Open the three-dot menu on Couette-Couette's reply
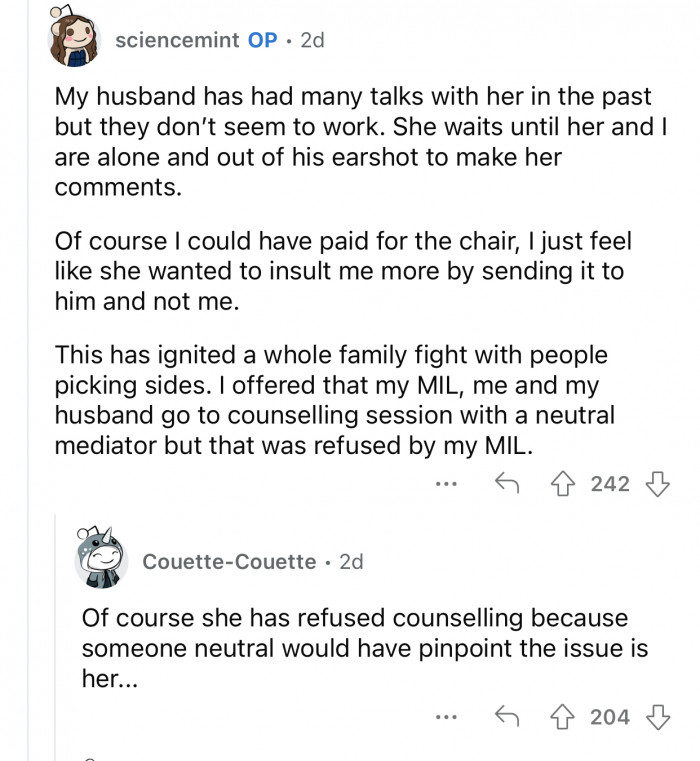Screen dimensions: 700x761 pos(446,717)
